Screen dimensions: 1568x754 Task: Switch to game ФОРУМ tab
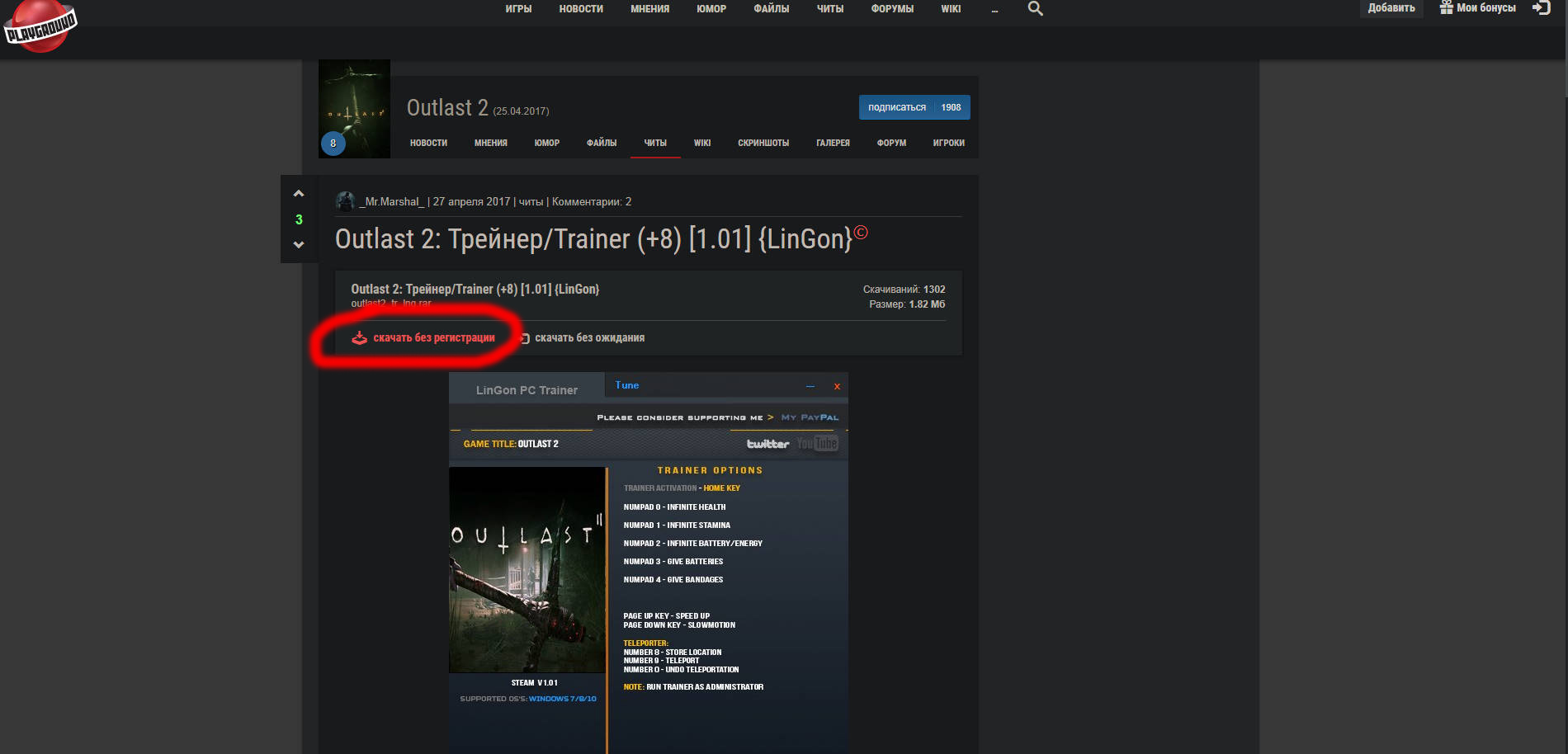[891, 143]
